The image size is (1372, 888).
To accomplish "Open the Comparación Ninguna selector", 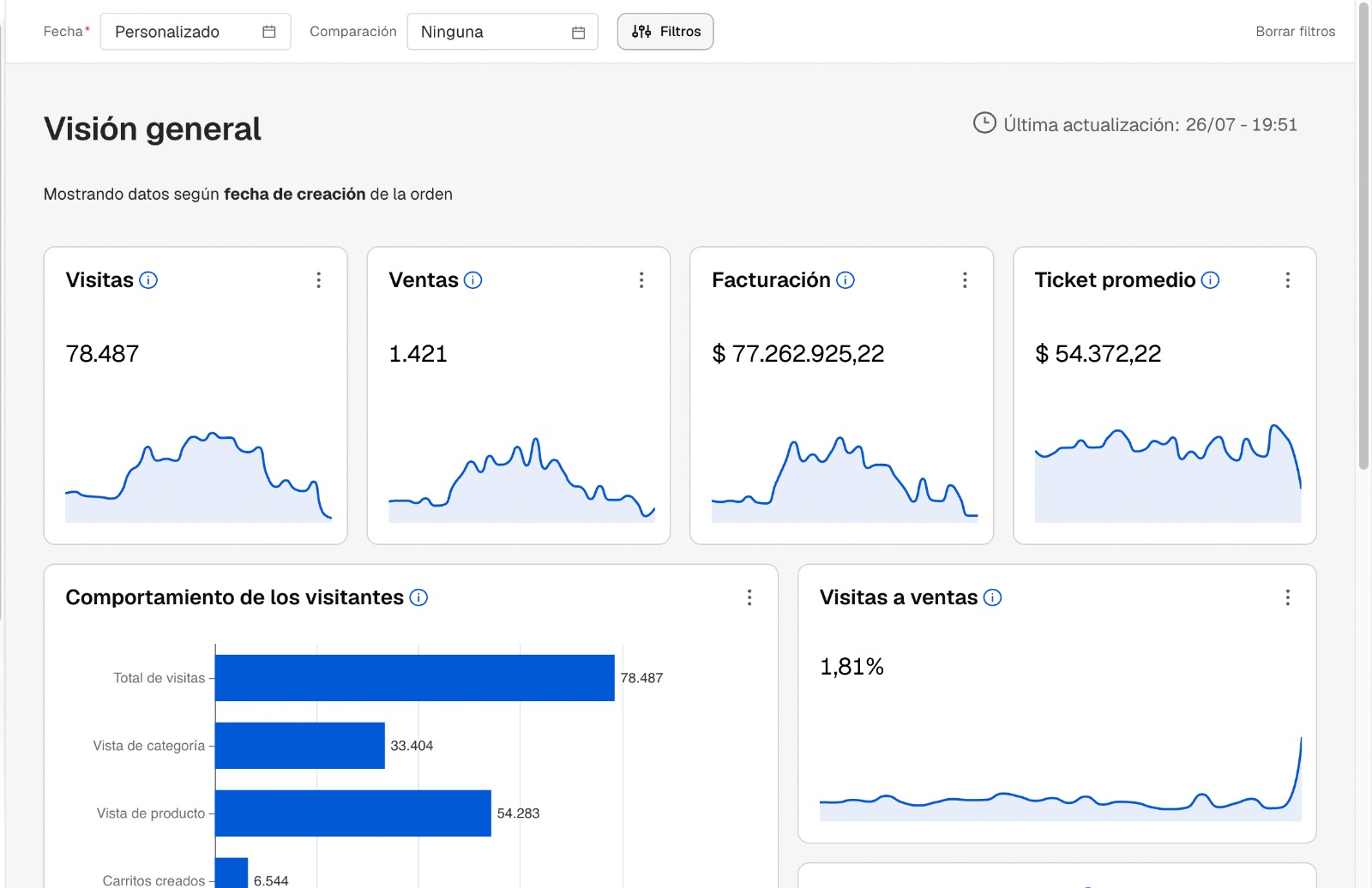I will point(502,32).
